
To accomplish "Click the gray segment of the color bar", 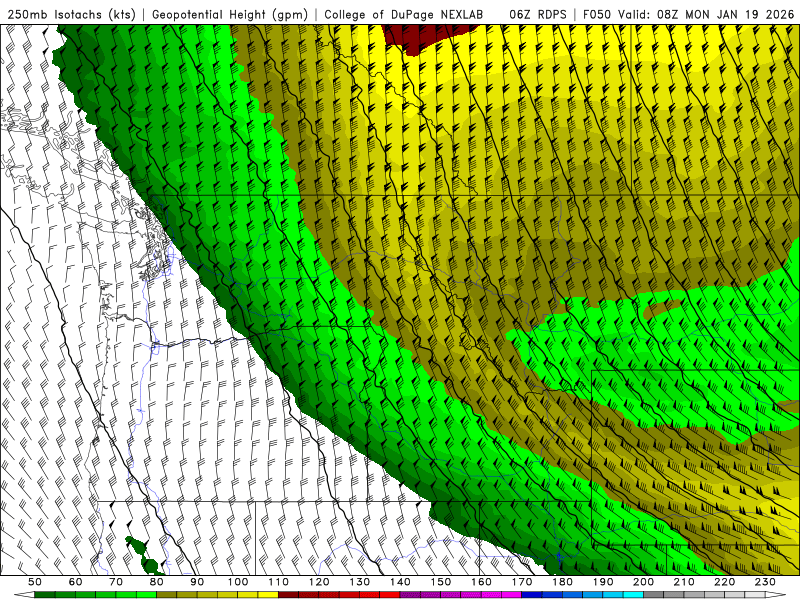I will point(704,595).
